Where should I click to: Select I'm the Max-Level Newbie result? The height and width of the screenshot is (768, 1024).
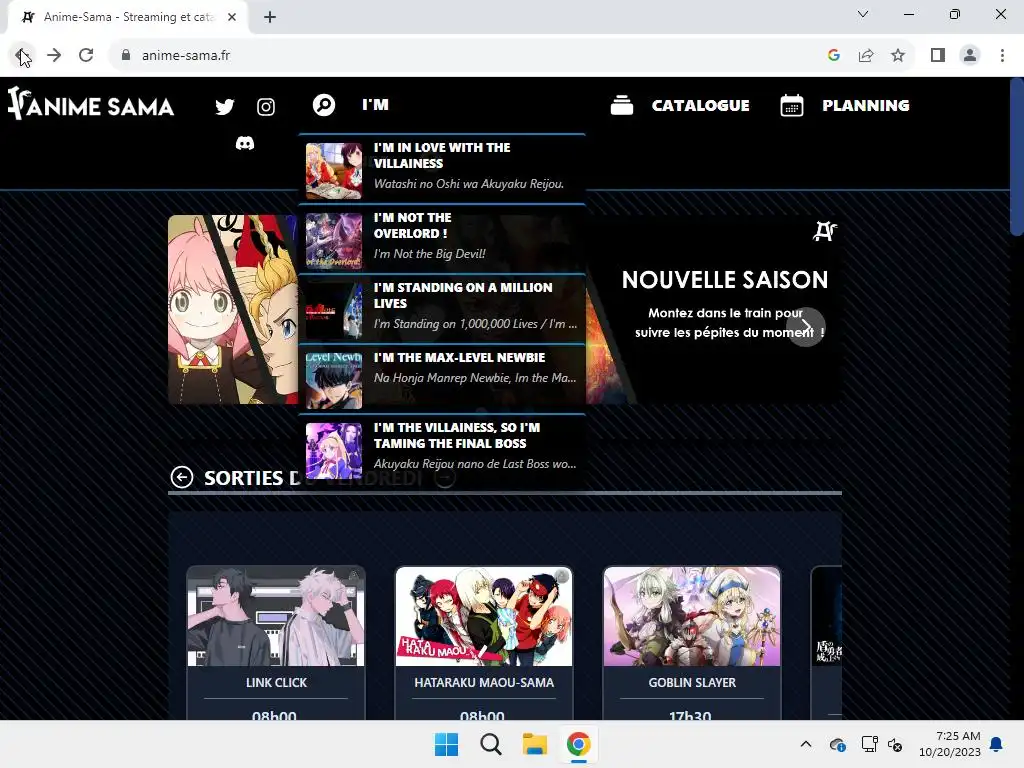[x=441, y=379]
